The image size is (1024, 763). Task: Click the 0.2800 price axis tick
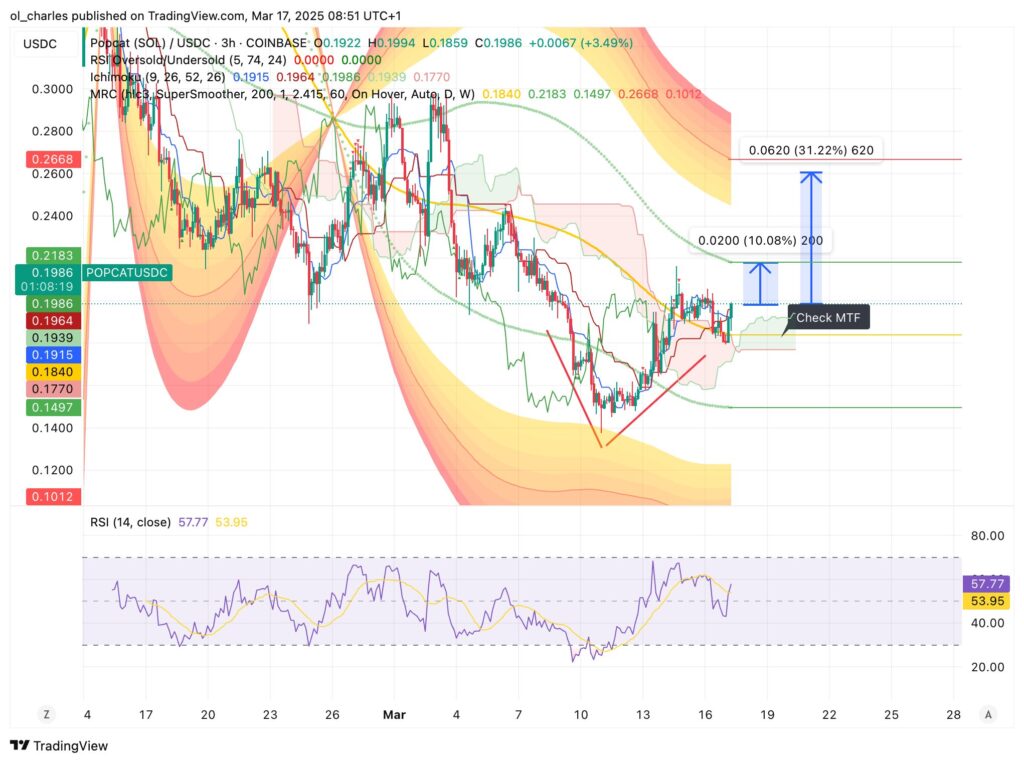click(x=53, y=131)
